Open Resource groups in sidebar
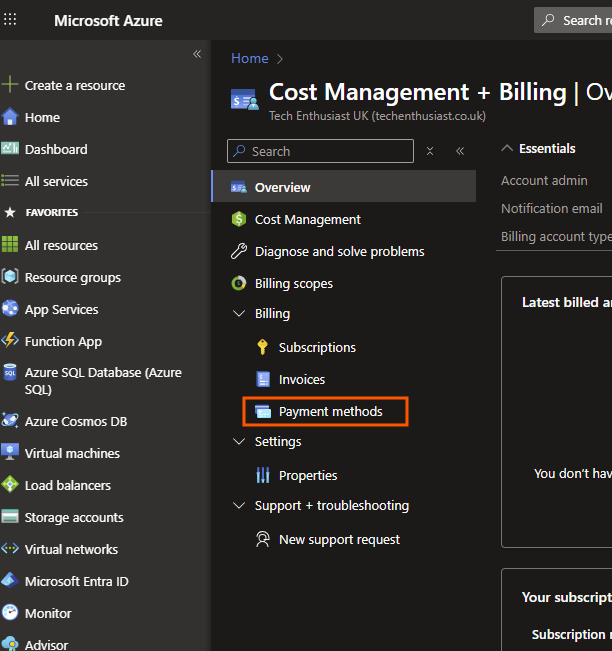 (73, 277)
